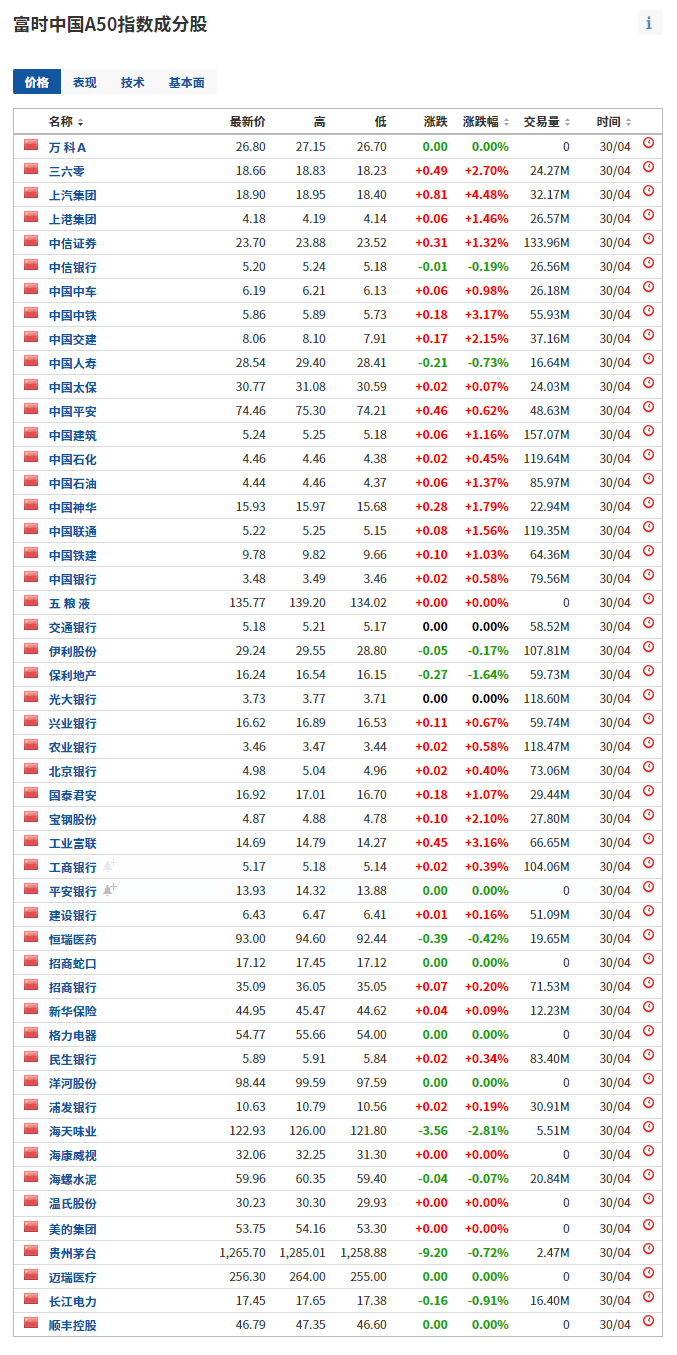Click the China flag icon in 兴业银行 row
Screen dimensions: 677x1355
31,721
